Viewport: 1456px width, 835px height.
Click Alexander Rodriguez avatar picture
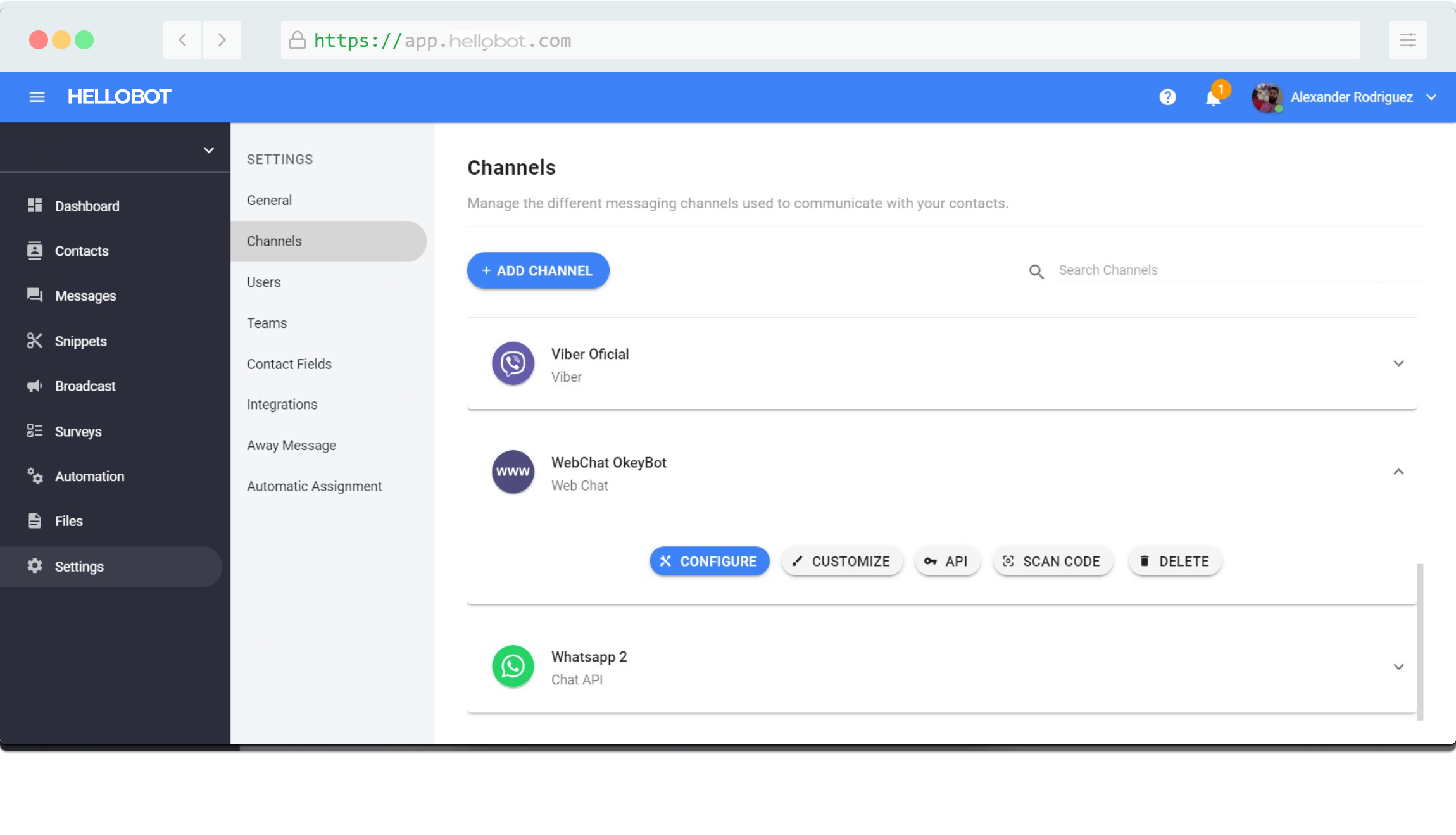(x=1267, y=97)
